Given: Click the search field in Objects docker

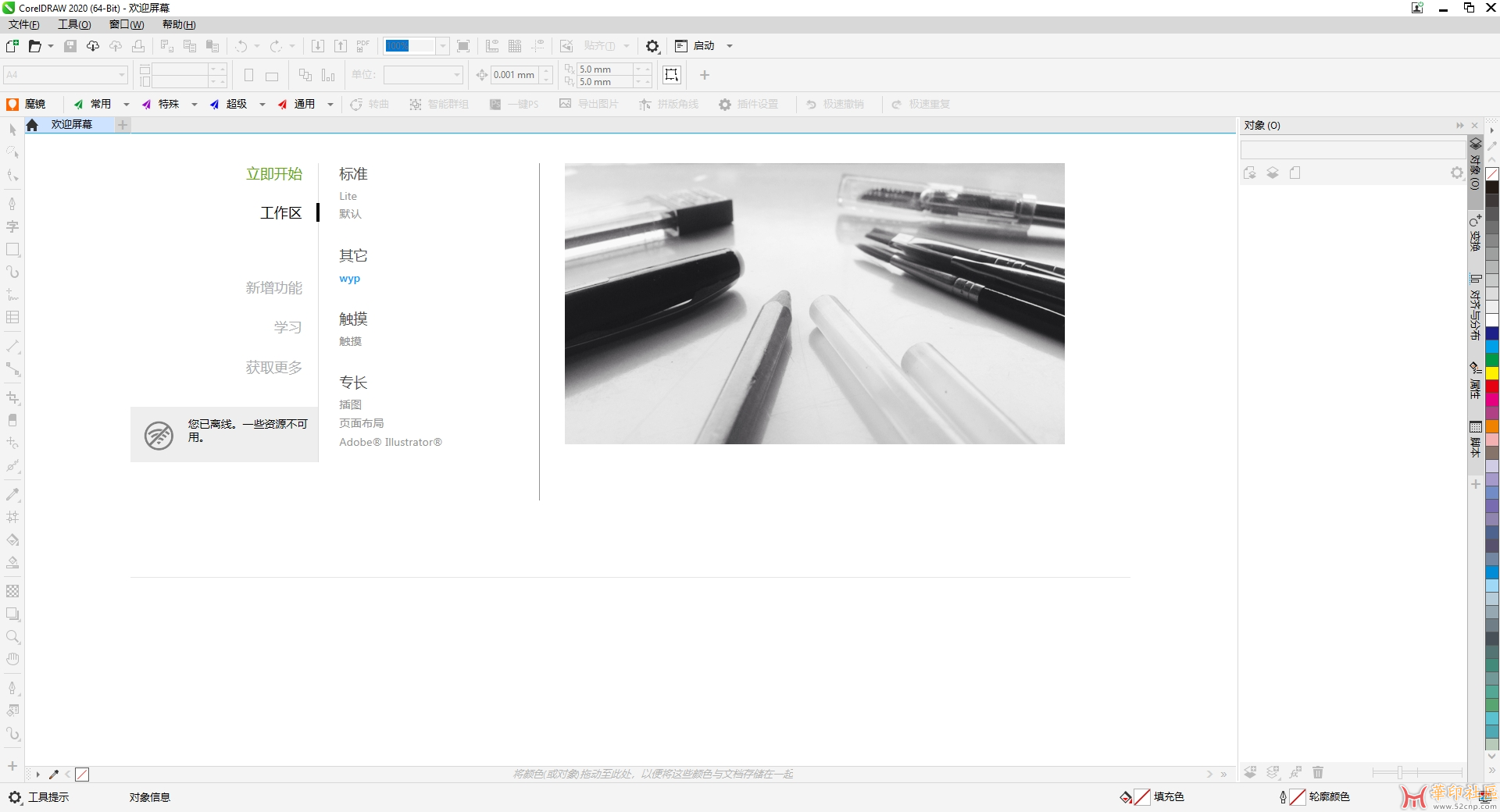Looking at the screenshot, I should click(x=1352, y=150).
